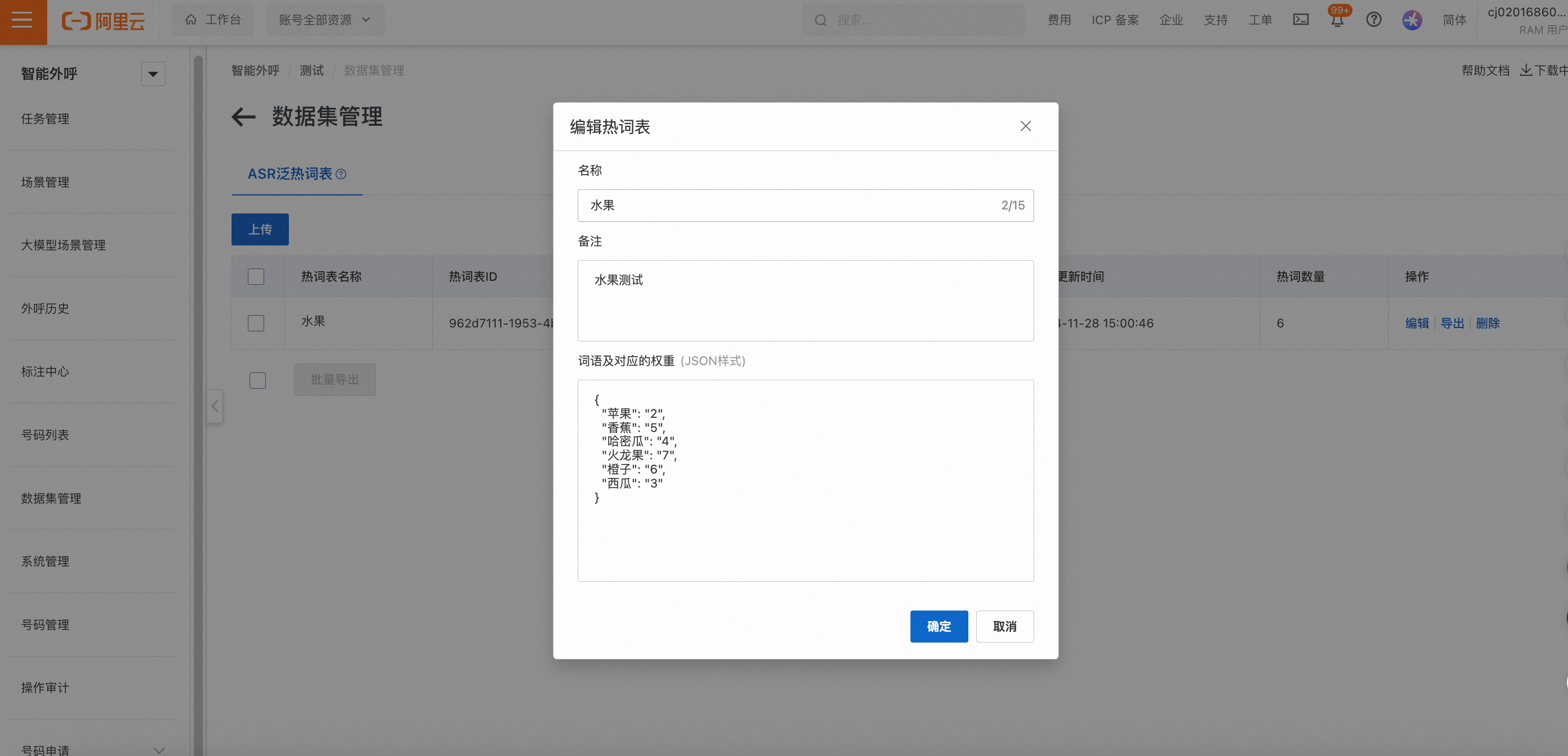Click 删除 in the 水果 row

(1487, 323)
